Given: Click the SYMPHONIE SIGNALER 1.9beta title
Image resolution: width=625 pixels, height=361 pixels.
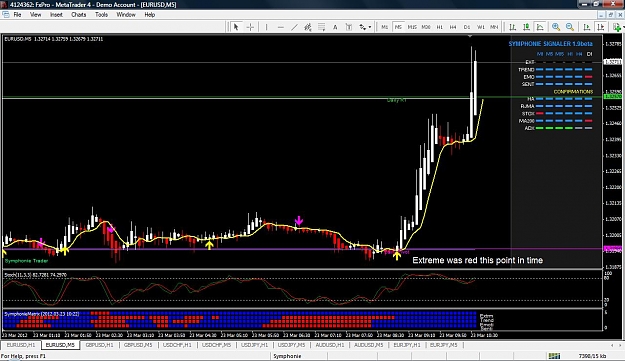Looking at the screenshot, I should pyautogui.click(x=550, y=44).
